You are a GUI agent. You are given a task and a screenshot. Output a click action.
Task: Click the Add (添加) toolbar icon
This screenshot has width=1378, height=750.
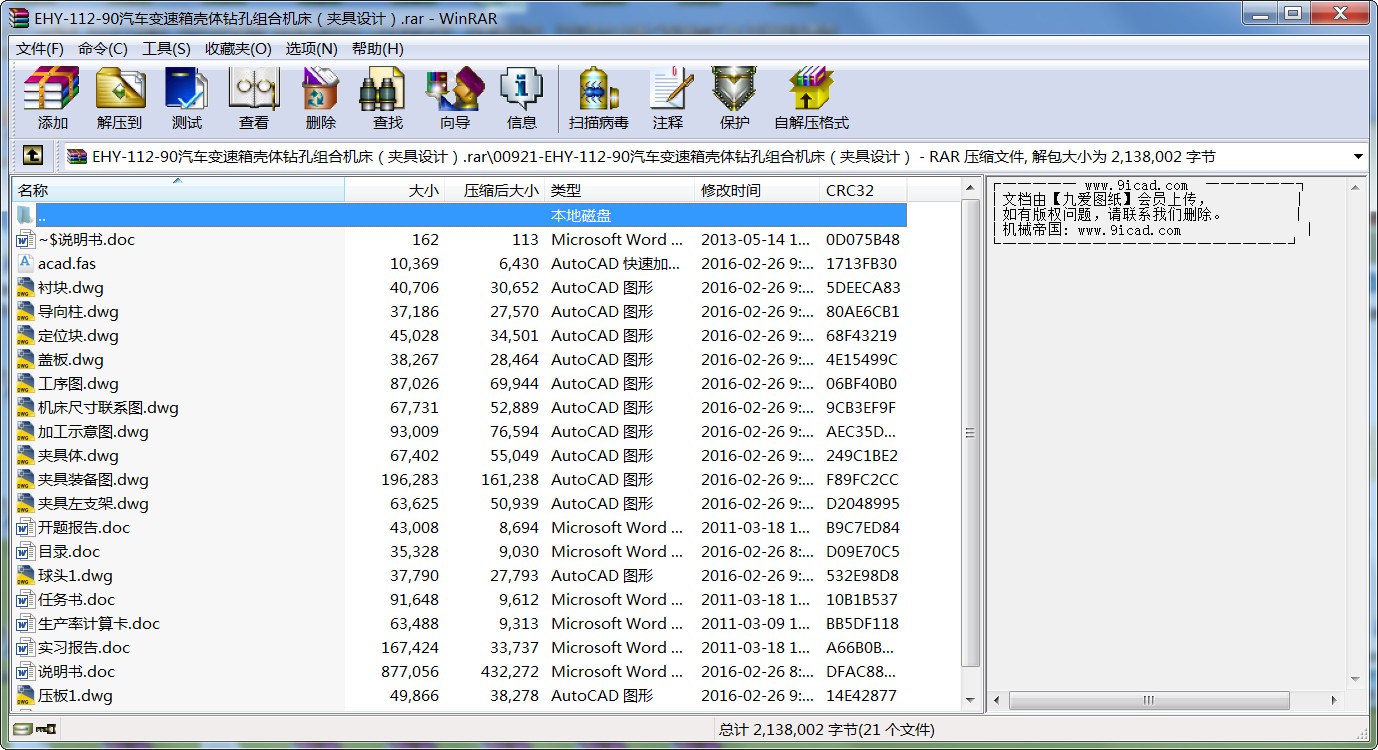52,97
